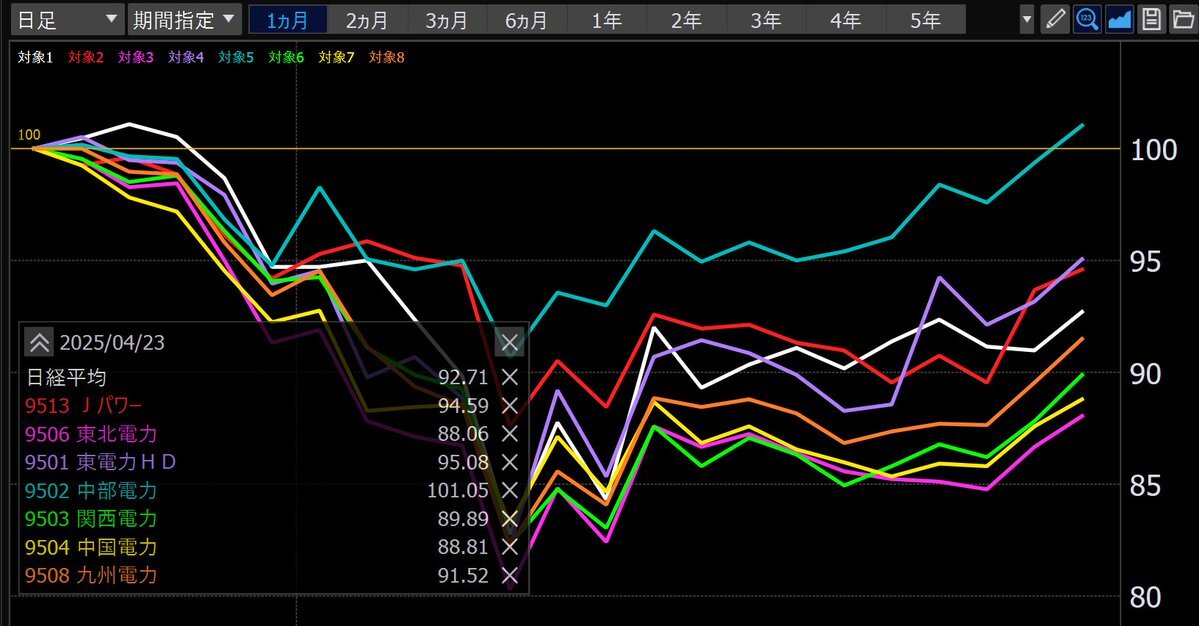Remove 9508 九州電力 from the comparison
This screenshot has height=626, width=1199.
[x=509, y=575]
